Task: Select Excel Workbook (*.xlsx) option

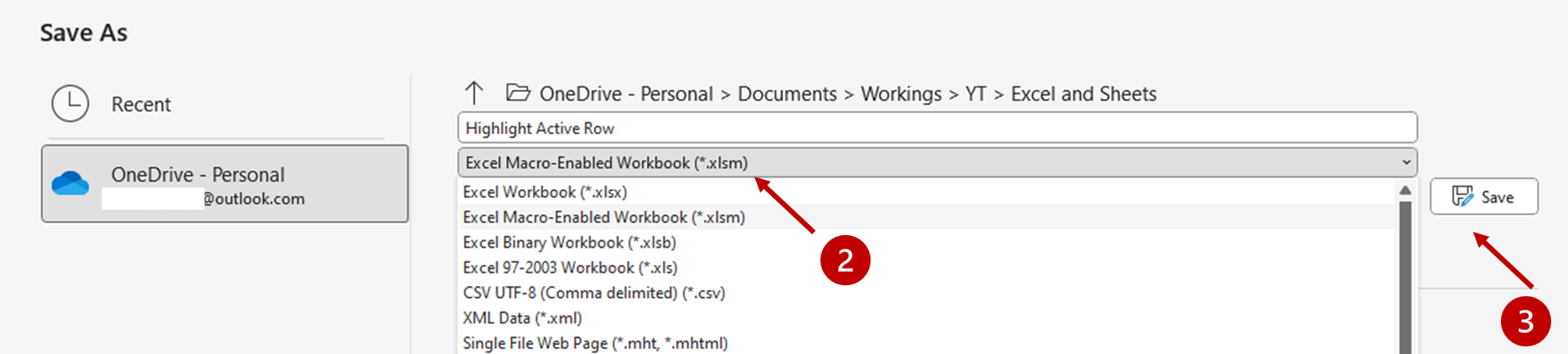Action: [x=545, y=193]
